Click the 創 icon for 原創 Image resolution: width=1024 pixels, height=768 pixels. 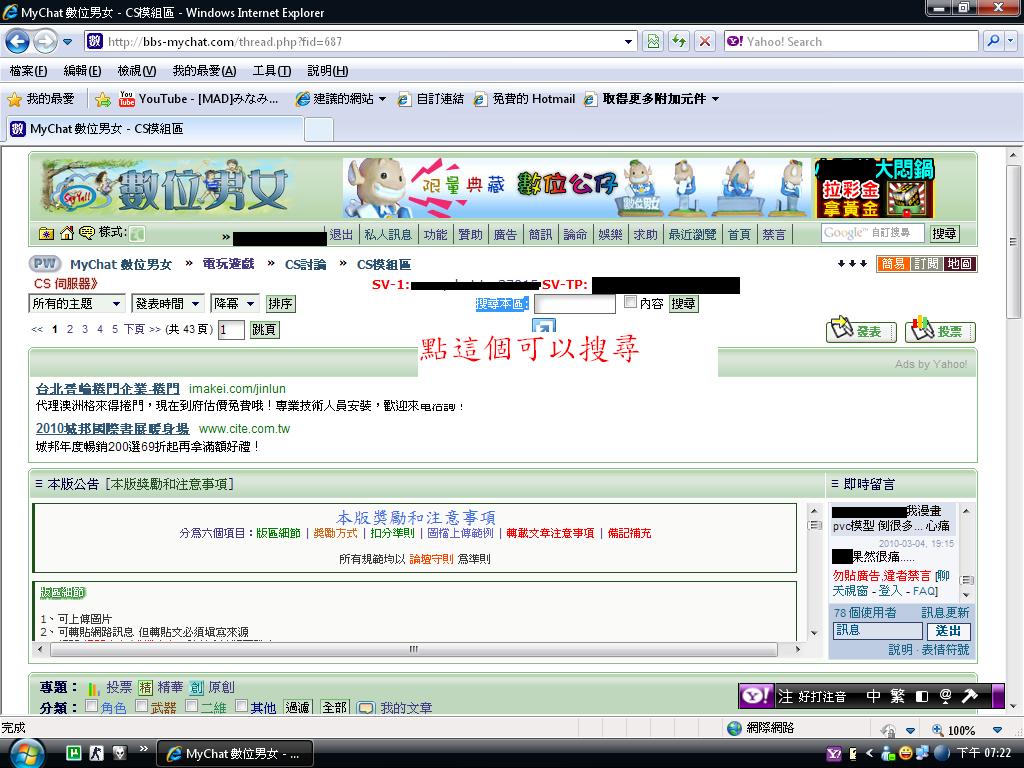point(197,688)
